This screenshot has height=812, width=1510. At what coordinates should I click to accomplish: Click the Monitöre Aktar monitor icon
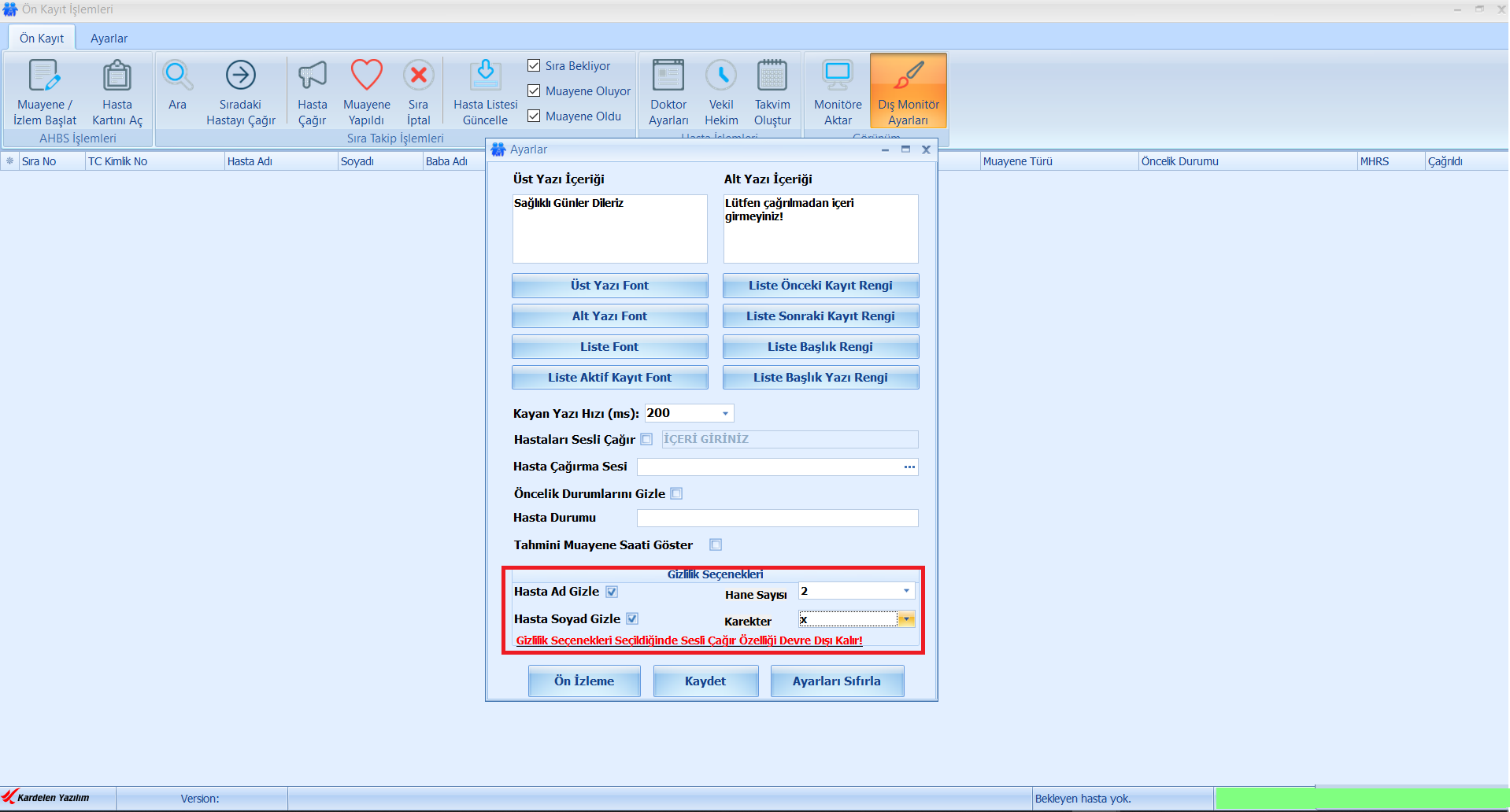click(x=838, y=76)
